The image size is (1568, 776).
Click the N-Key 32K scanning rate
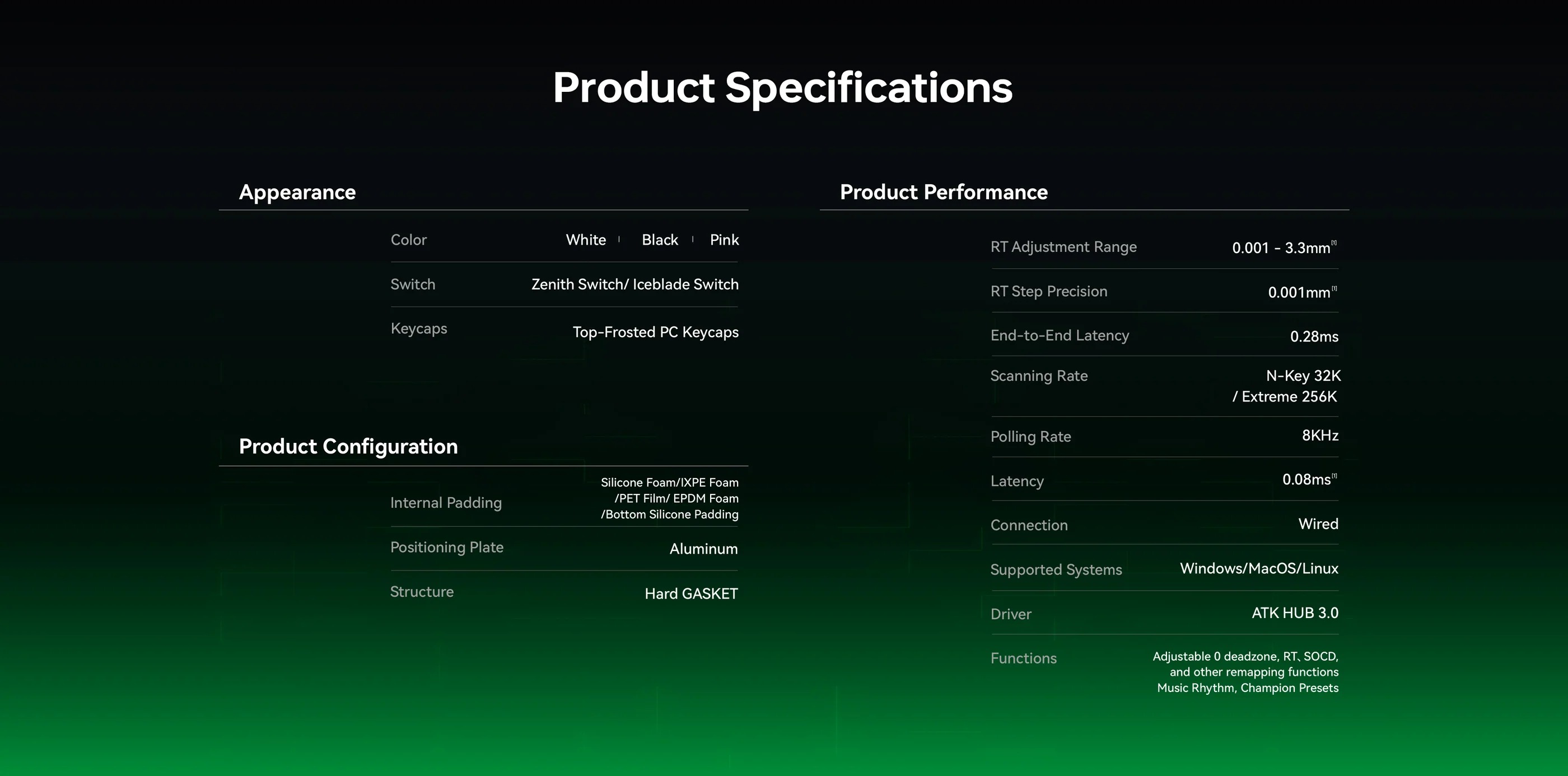(1303, 376)
